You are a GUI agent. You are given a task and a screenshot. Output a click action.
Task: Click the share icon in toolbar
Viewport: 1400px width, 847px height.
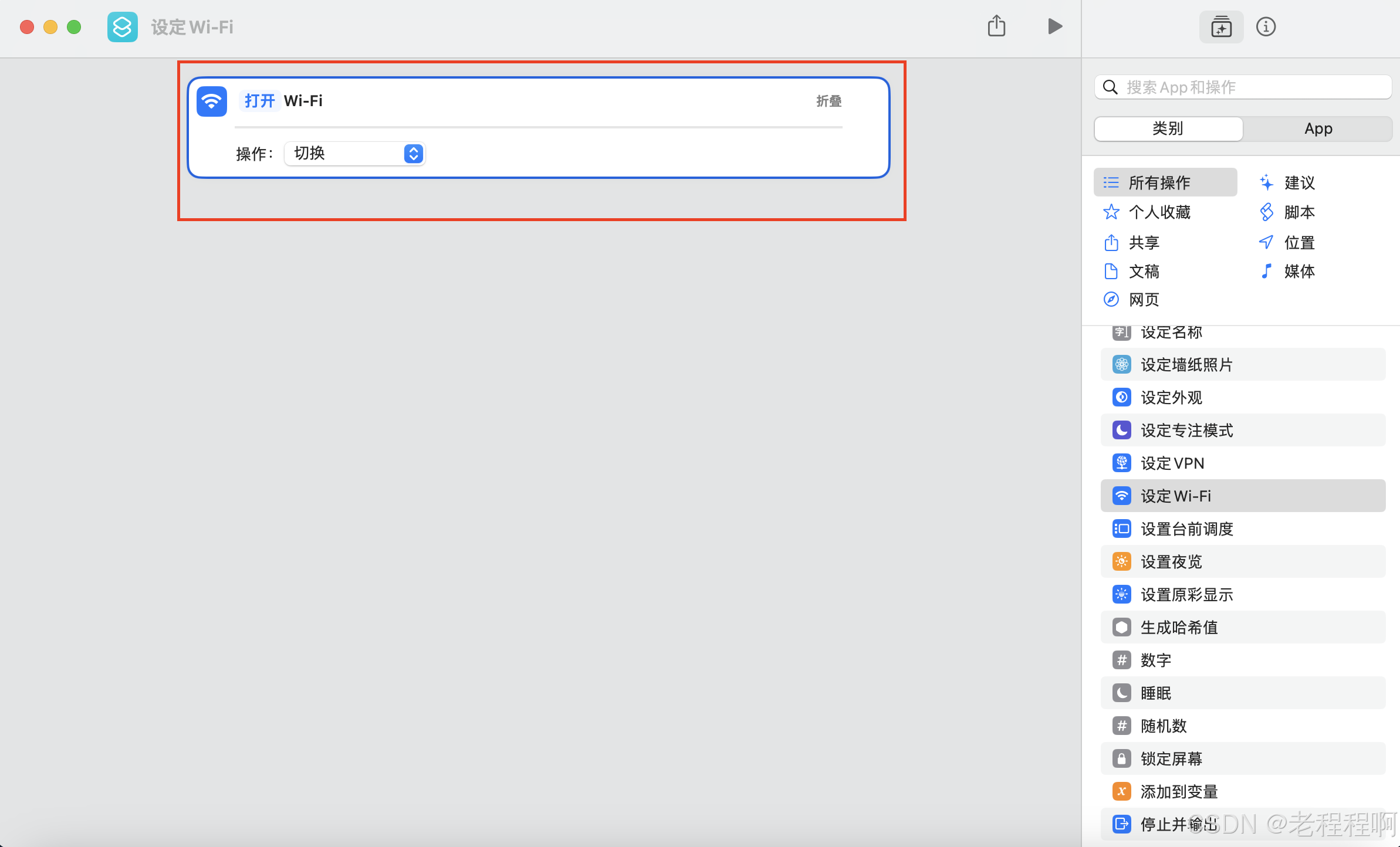click(996, 26)
